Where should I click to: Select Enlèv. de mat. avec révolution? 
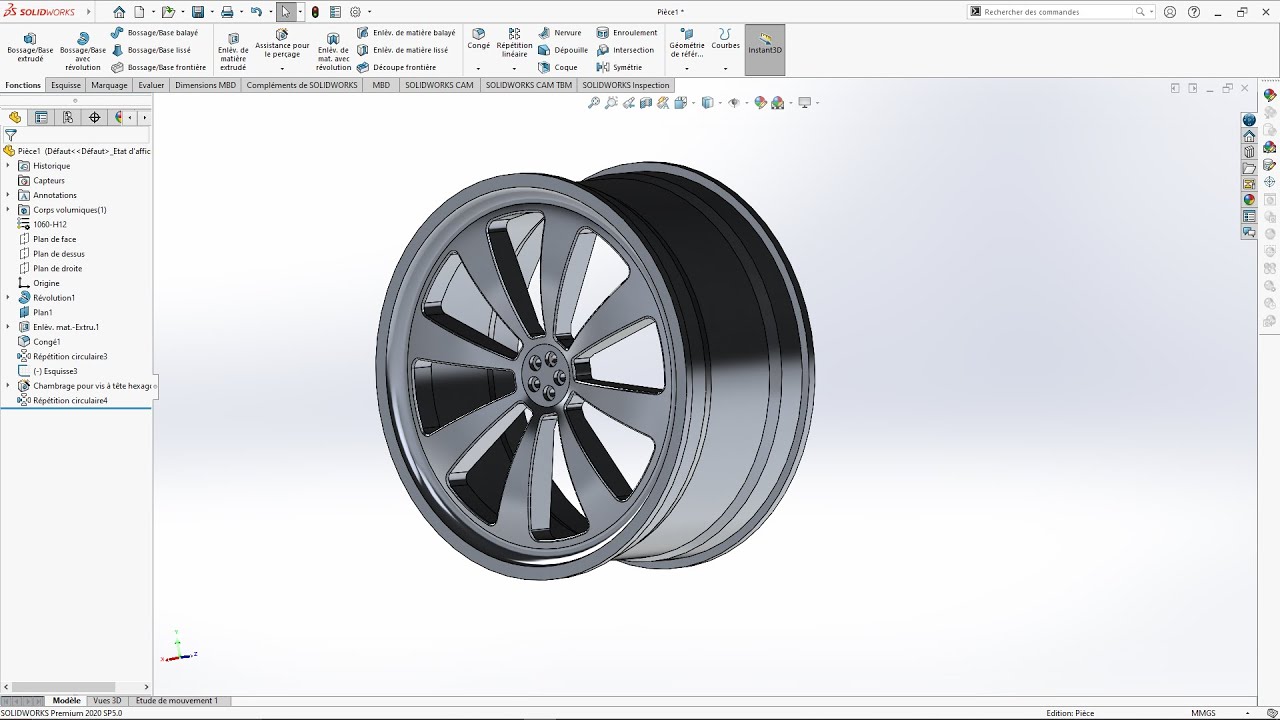pos(333,50)
